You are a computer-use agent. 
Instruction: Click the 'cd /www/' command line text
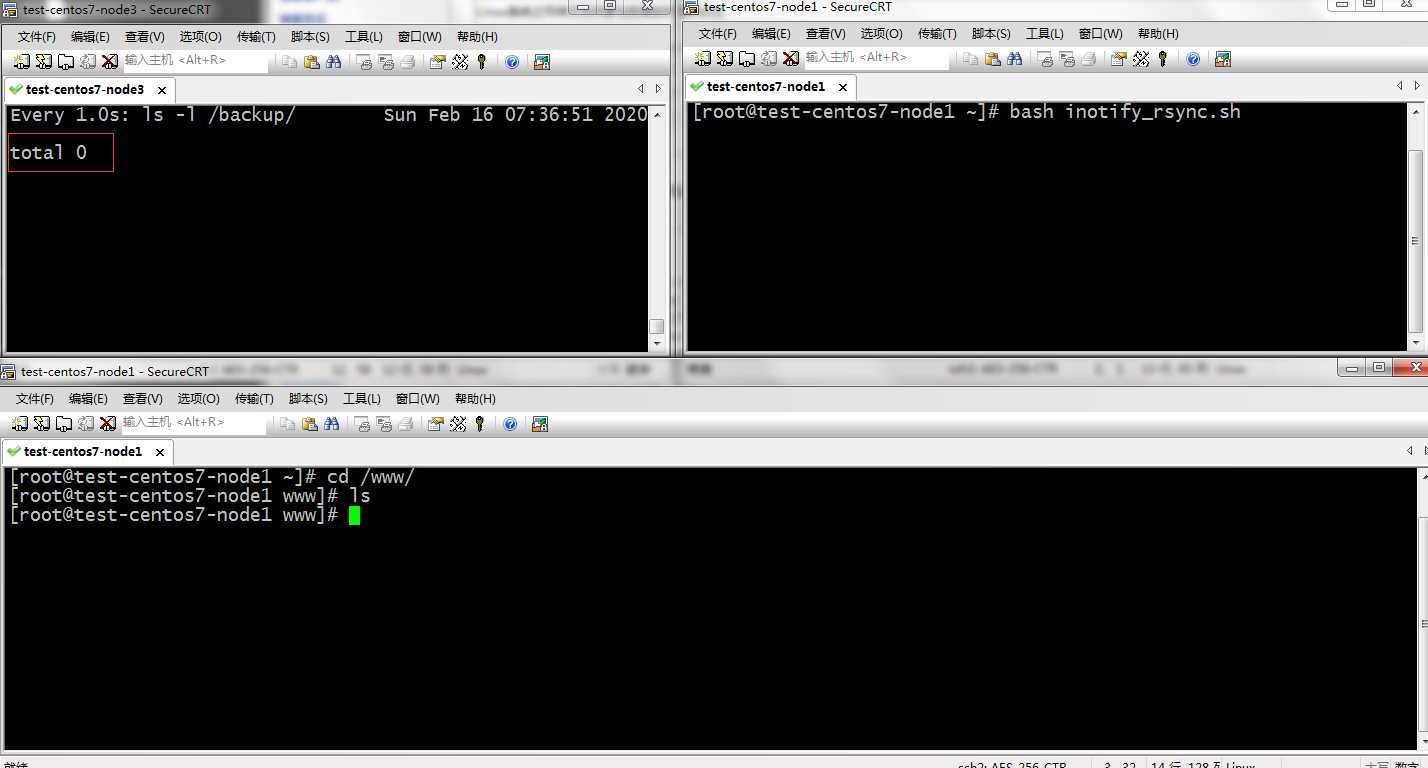coord(371,477)
